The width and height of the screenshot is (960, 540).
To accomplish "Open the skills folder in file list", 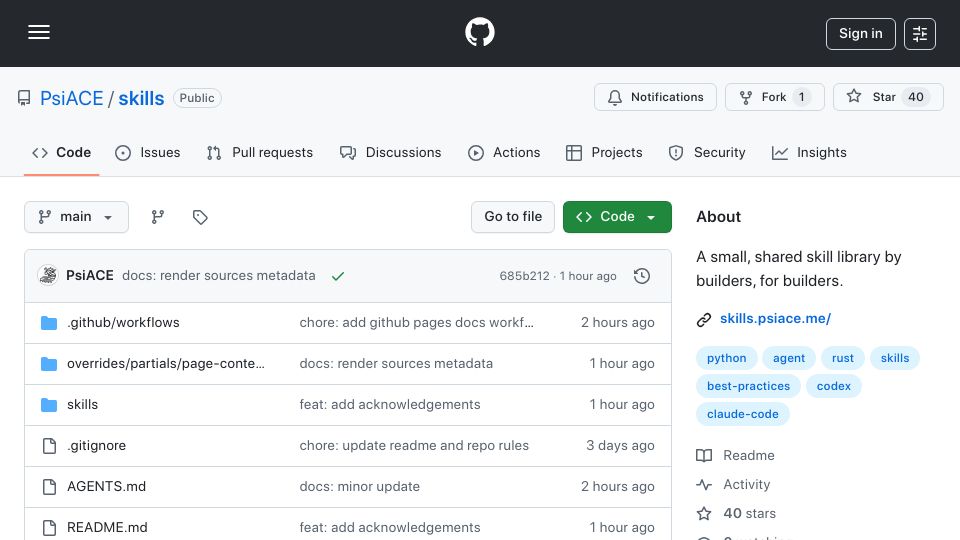I will (x=83, y=405).
